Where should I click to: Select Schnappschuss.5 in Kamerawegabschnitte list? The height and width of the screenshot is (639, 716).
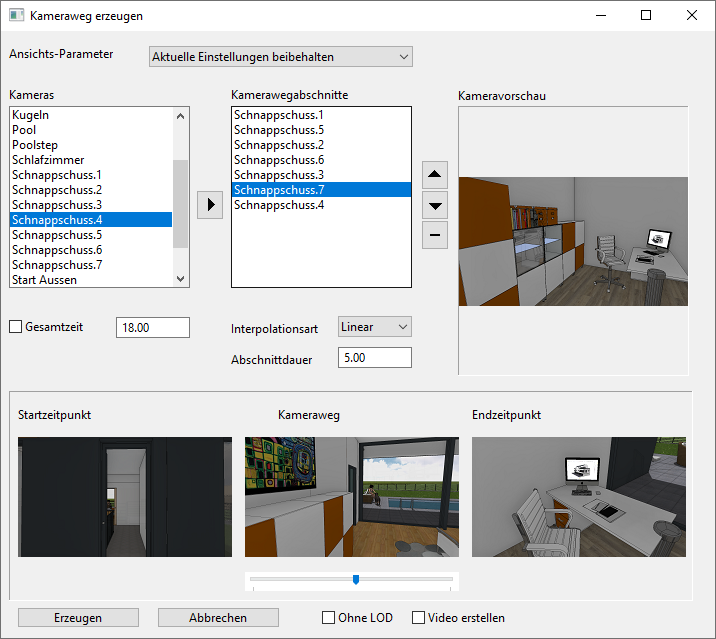click(279, 130)
